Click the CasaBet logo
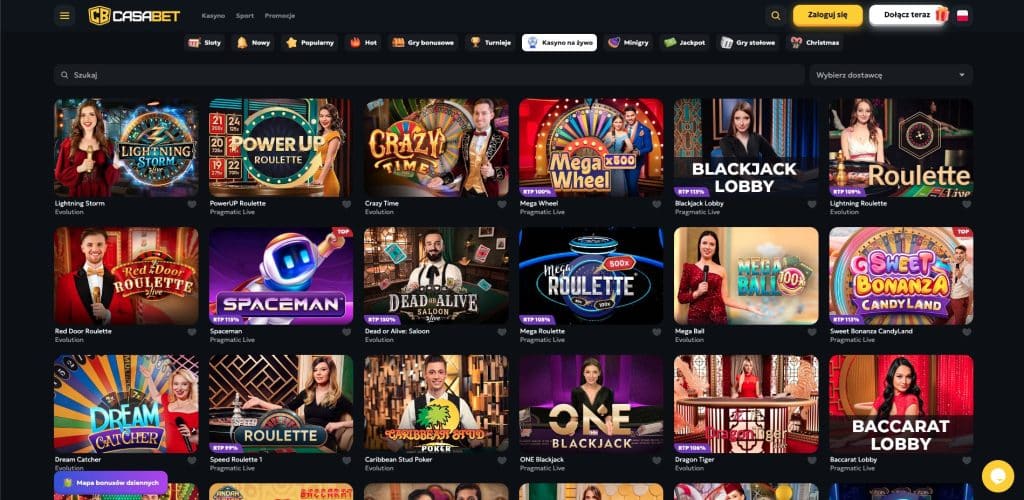 coord(134,16)
